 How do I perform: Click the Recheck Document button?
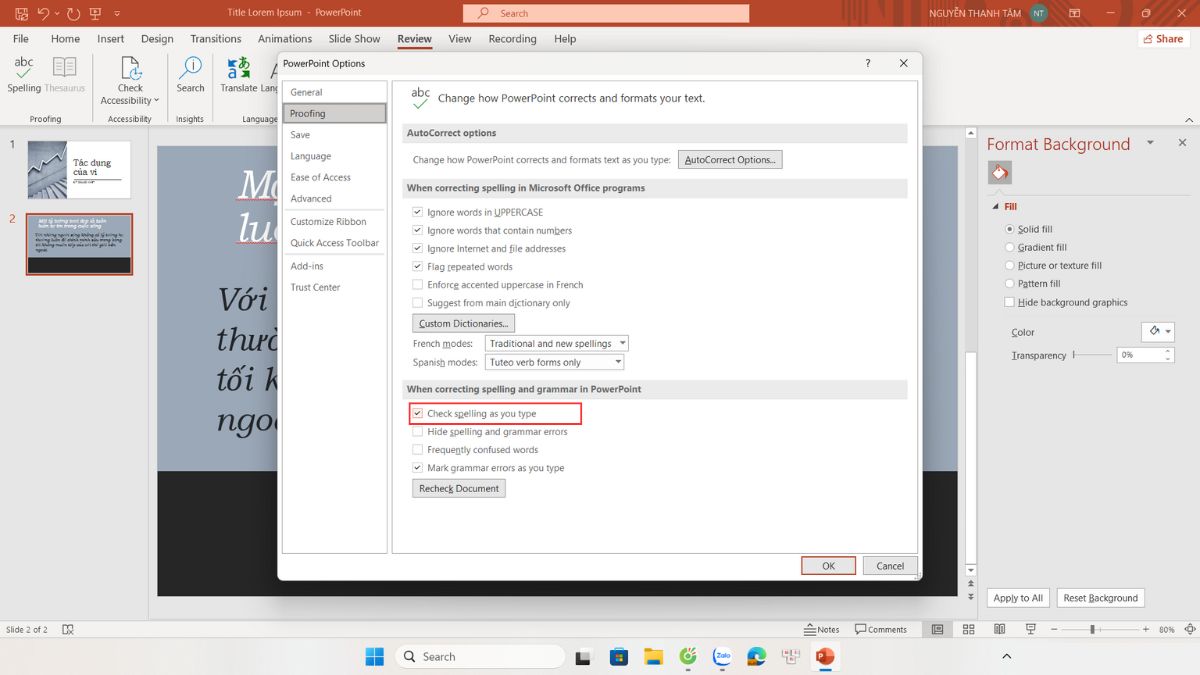coord(459,488)
